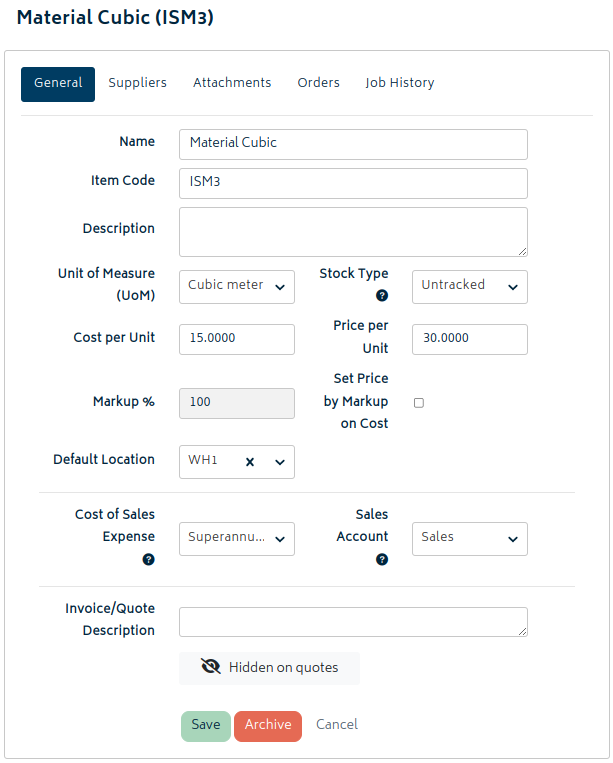613x763 pixels.
Task: Select the General tab
Action: 58,84
